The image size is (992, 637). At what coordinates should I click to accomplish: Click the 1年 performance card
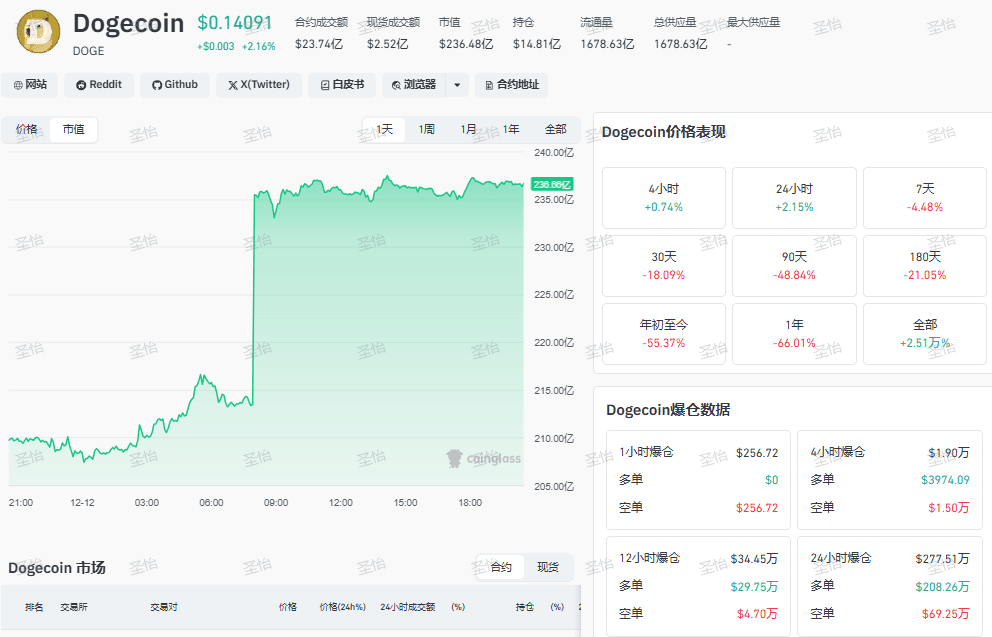[794, 334]
